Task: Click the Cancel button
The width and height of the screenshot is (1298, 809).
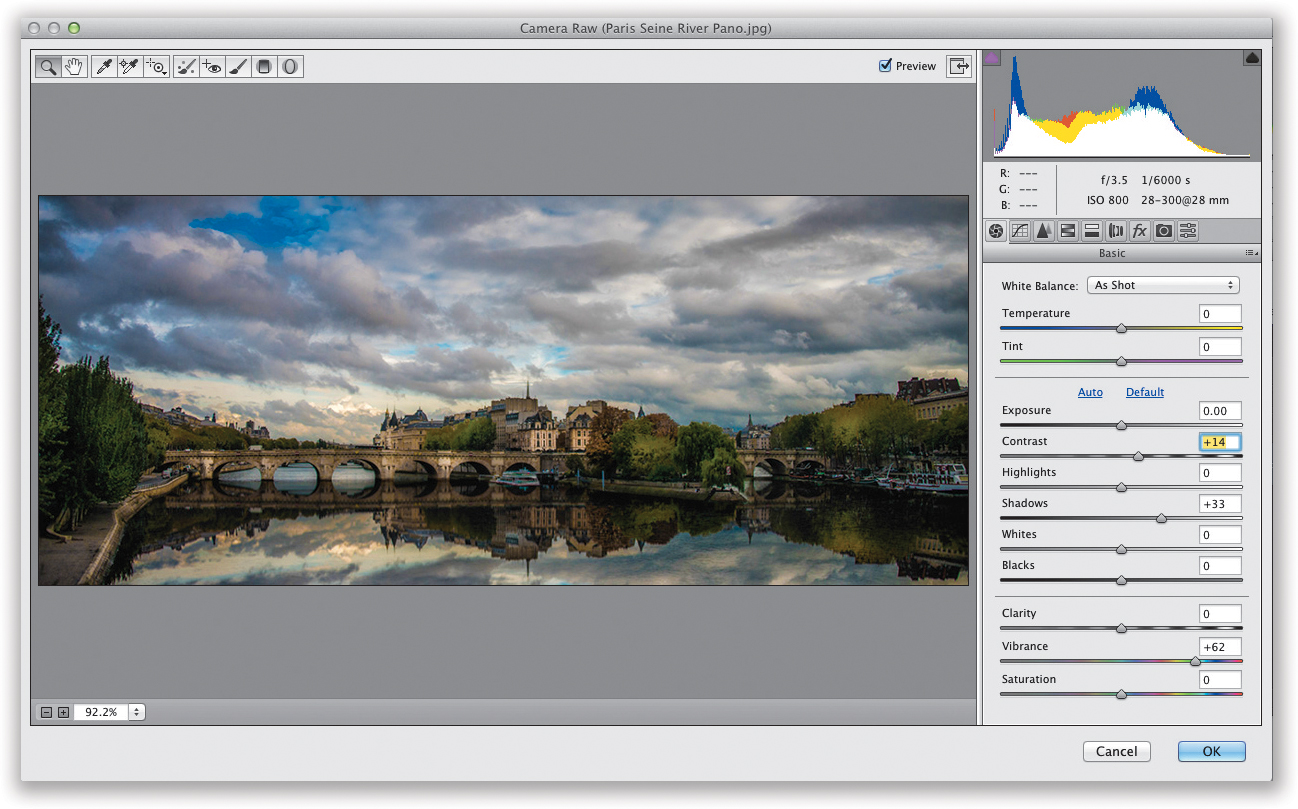Action: coord(1116,752)
